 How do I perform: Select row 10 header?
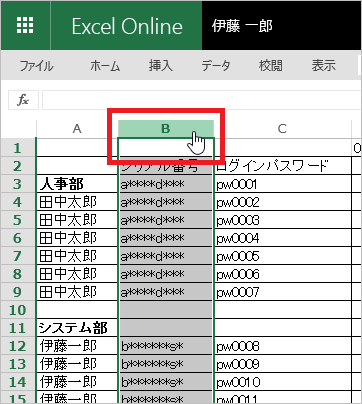pyautogui.click(x=18, y=310)
